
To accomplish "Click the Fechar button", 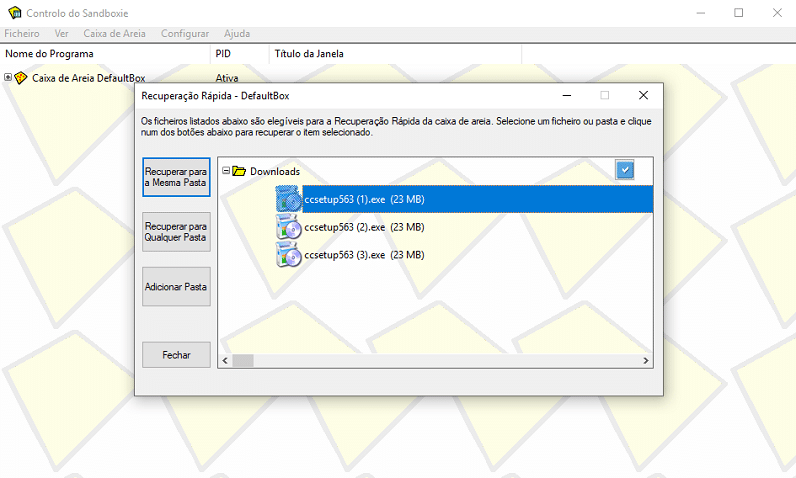I will 176,355.
